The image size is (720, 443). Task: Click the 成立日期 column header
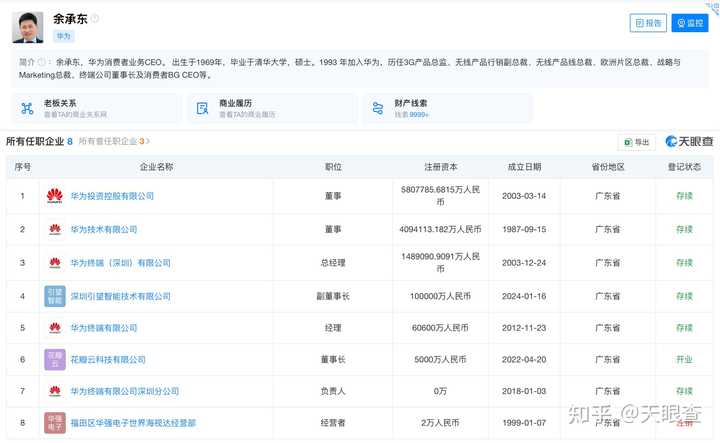(524, 167)
